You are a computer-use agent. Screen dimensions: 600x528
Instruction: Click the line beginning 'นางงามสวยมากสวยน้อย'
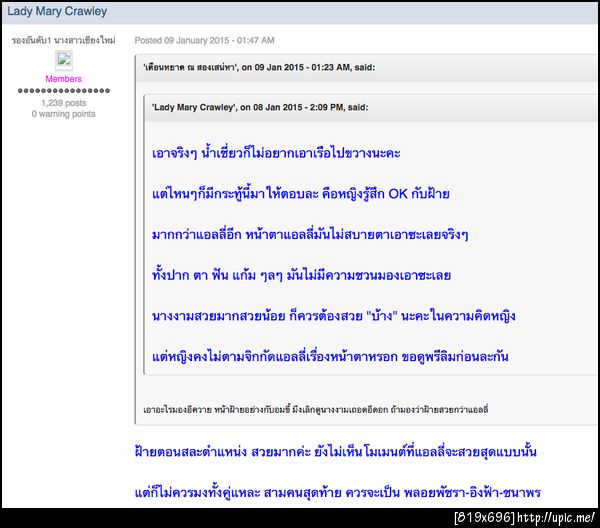coord(334,316)
